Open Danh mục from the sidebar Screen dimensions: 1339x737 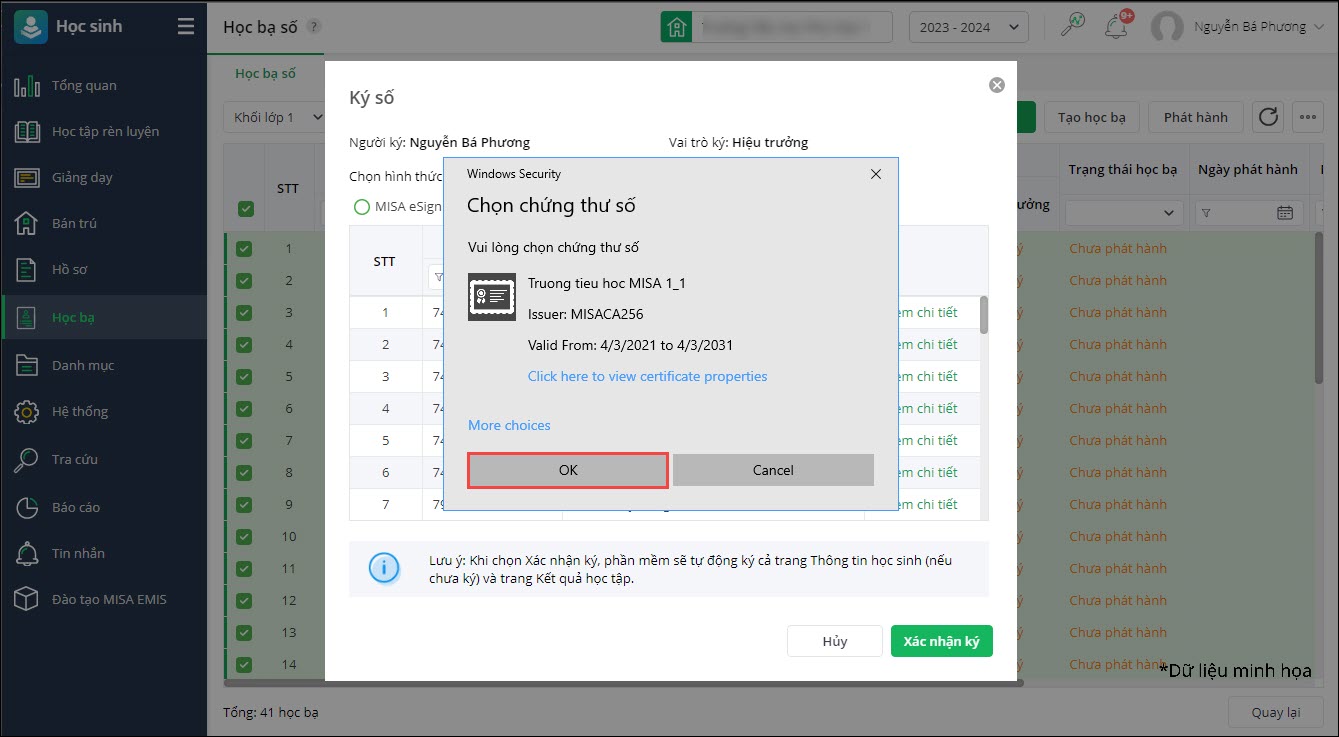[x=103, y=366]
